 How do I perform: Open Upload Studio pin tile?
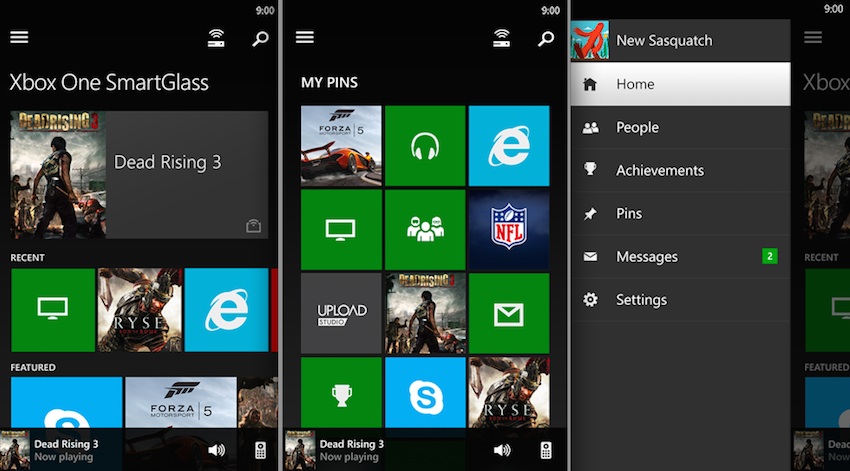pyautogui.click(x=341, y=313)
